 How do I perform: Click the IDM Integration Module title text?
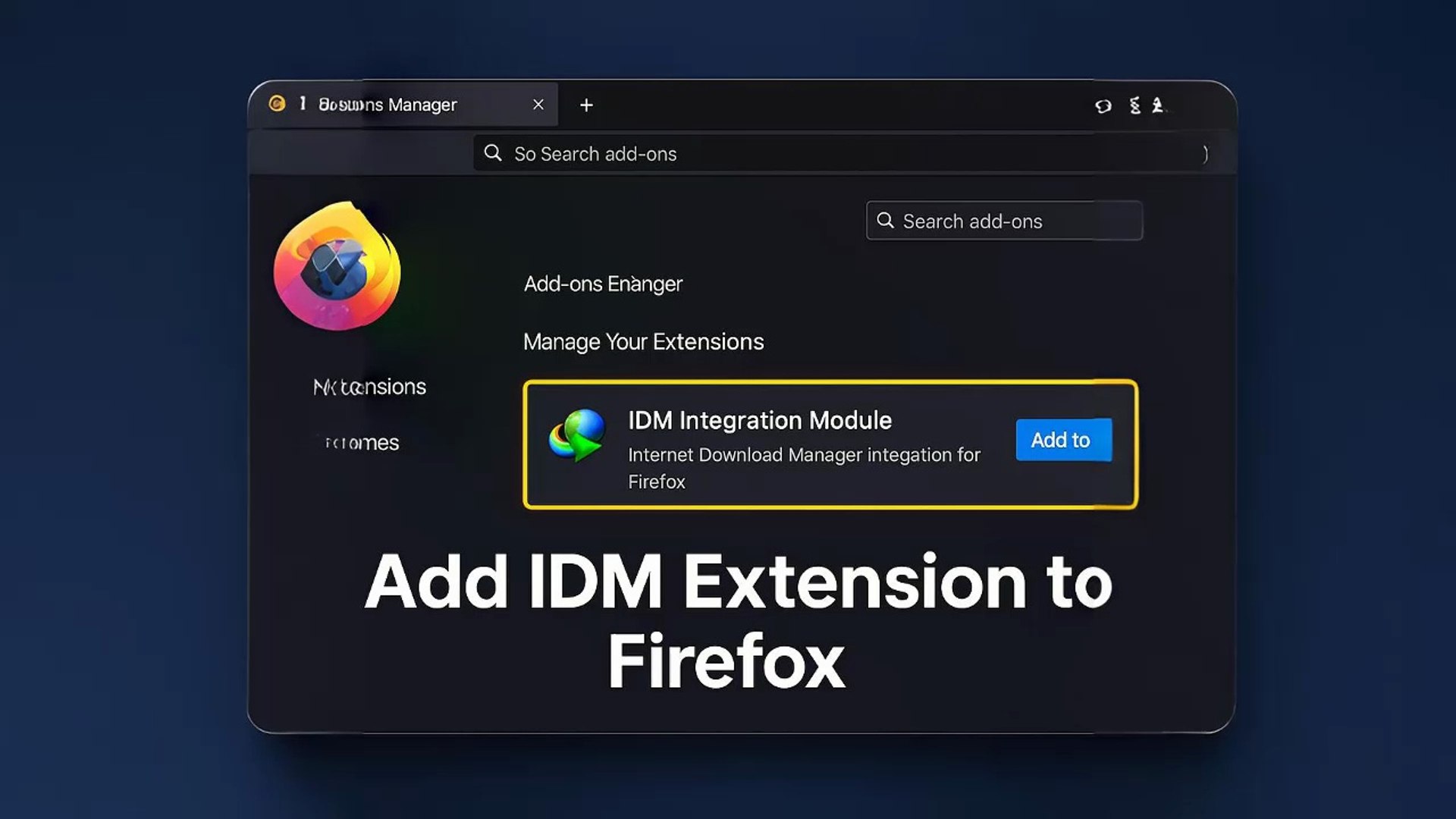pyautogui.click(x=760, y=420)
